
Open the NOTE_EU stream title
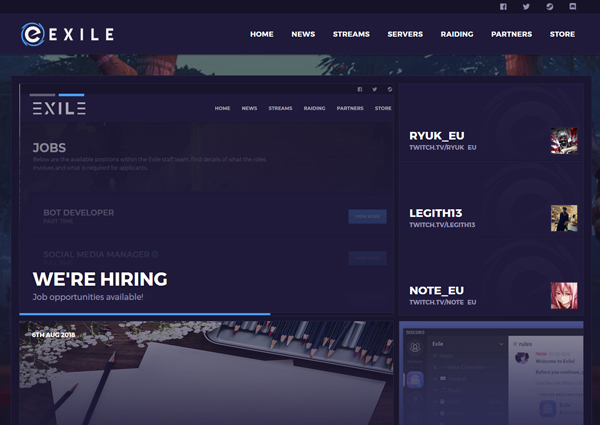436,290
